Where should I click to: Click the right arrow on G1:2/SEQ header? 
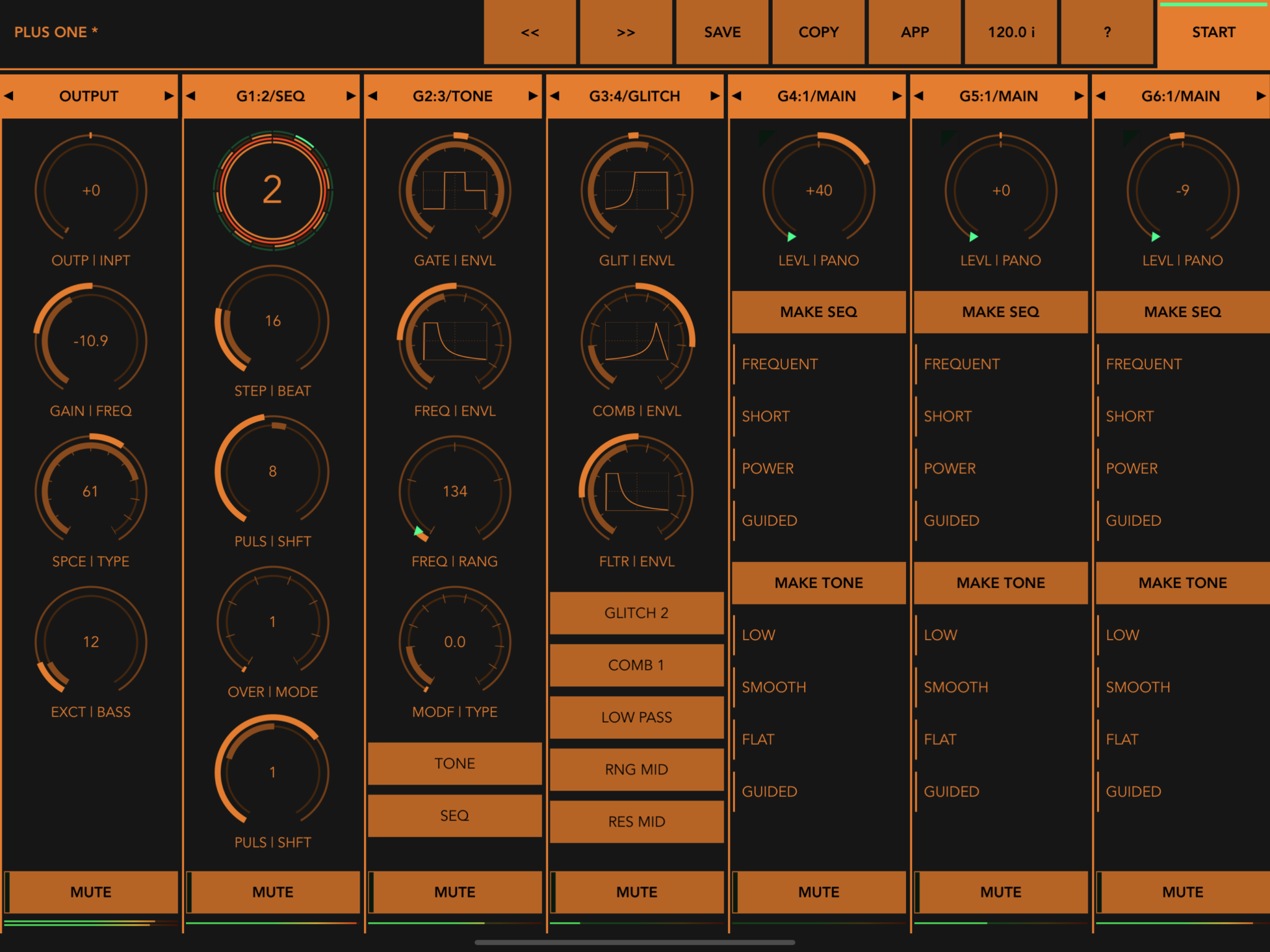pos(351,96)
